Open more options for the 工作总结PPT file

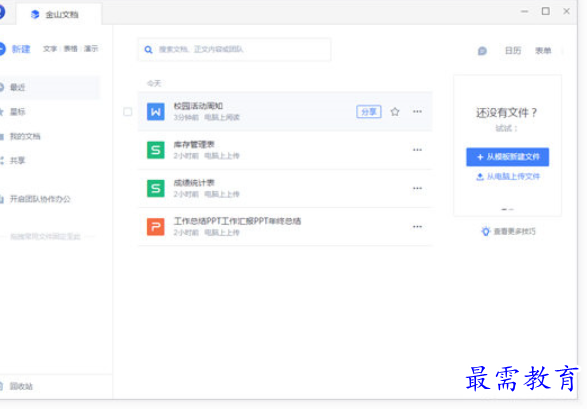pos(417,227)
